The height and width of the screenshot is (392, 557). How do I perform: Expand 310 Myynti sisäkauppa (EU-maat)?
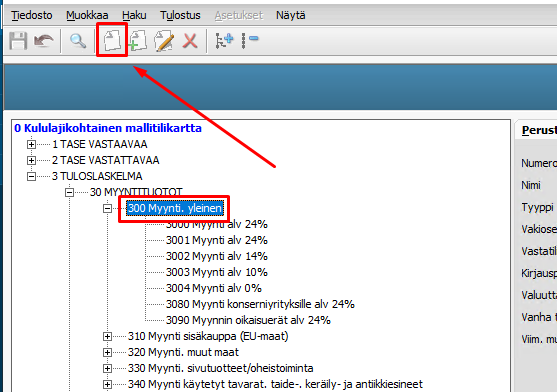coord(107,336)
